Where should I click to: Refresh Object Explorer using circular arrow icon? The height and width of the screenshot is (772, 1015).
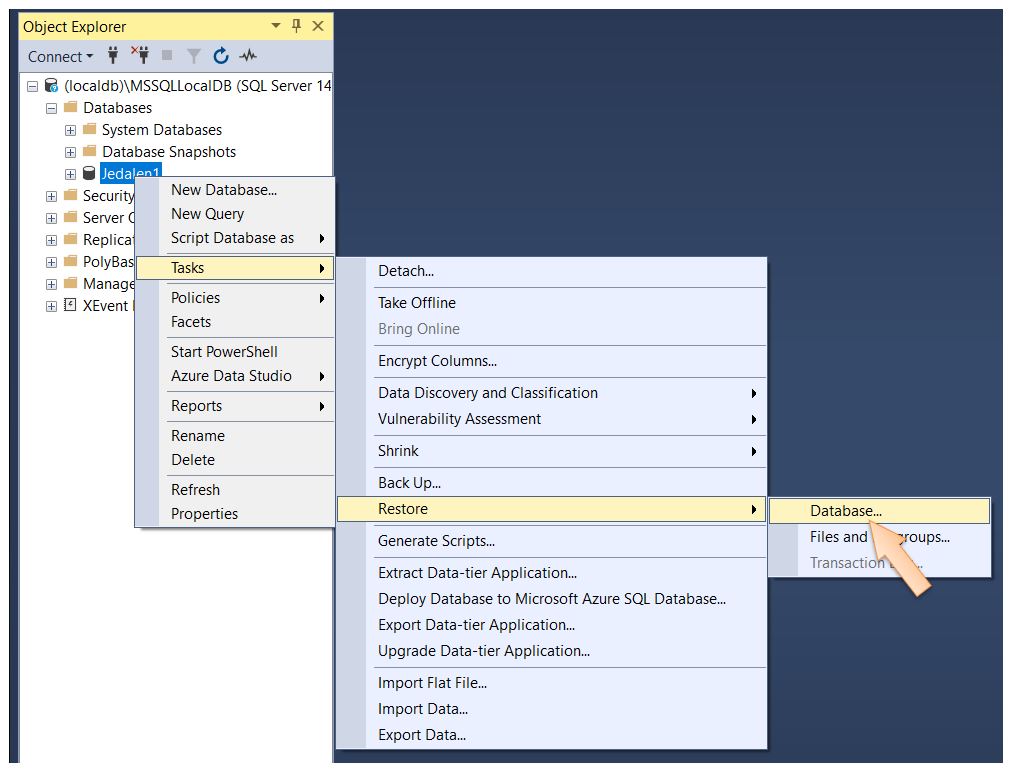point(221,56)
